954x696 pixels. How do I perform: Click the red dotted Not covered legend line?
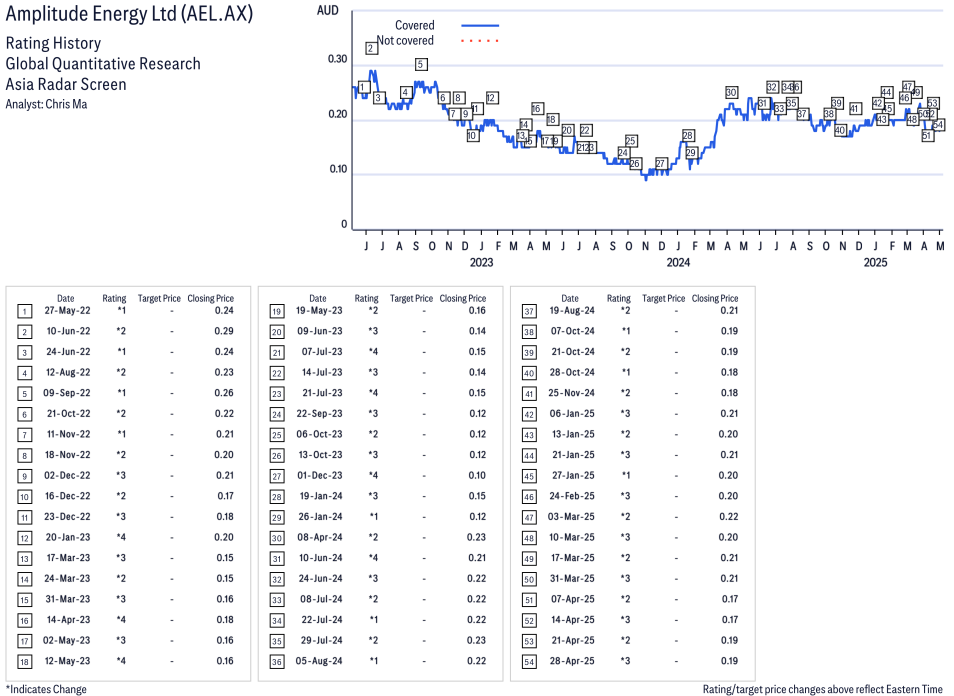(x=480, y=41)
